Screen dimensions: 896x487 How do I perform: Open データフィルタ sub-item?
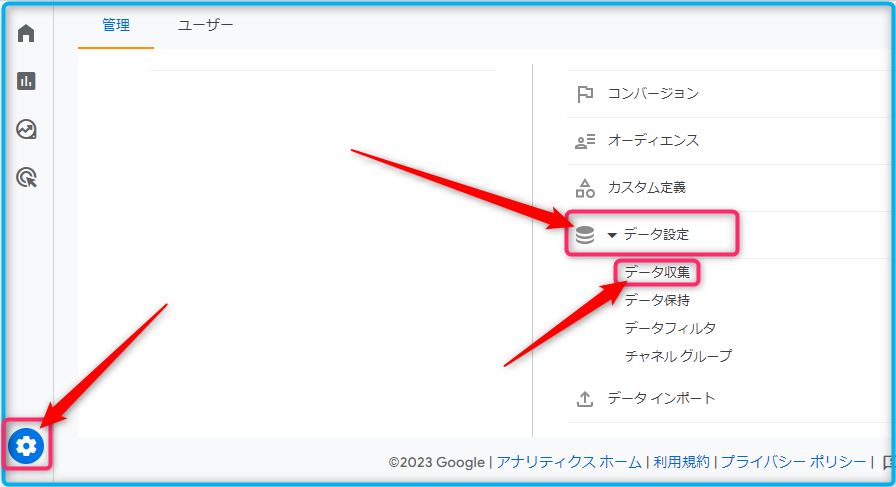(670, 328)
